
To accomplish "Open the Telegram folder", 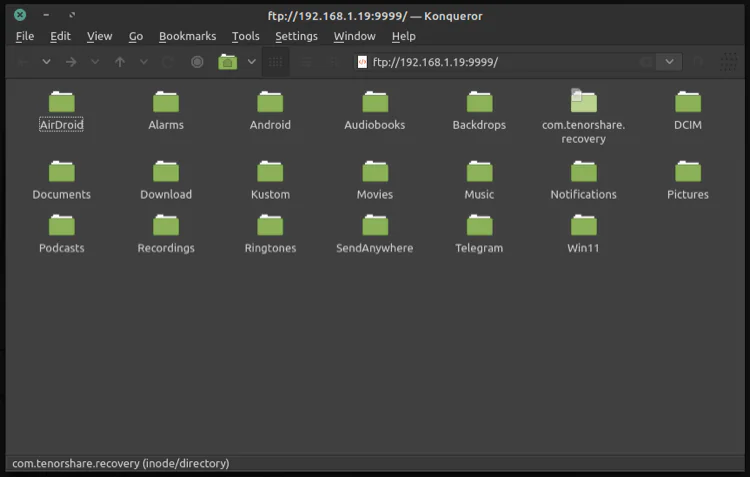I will click(x=479, y=234).
